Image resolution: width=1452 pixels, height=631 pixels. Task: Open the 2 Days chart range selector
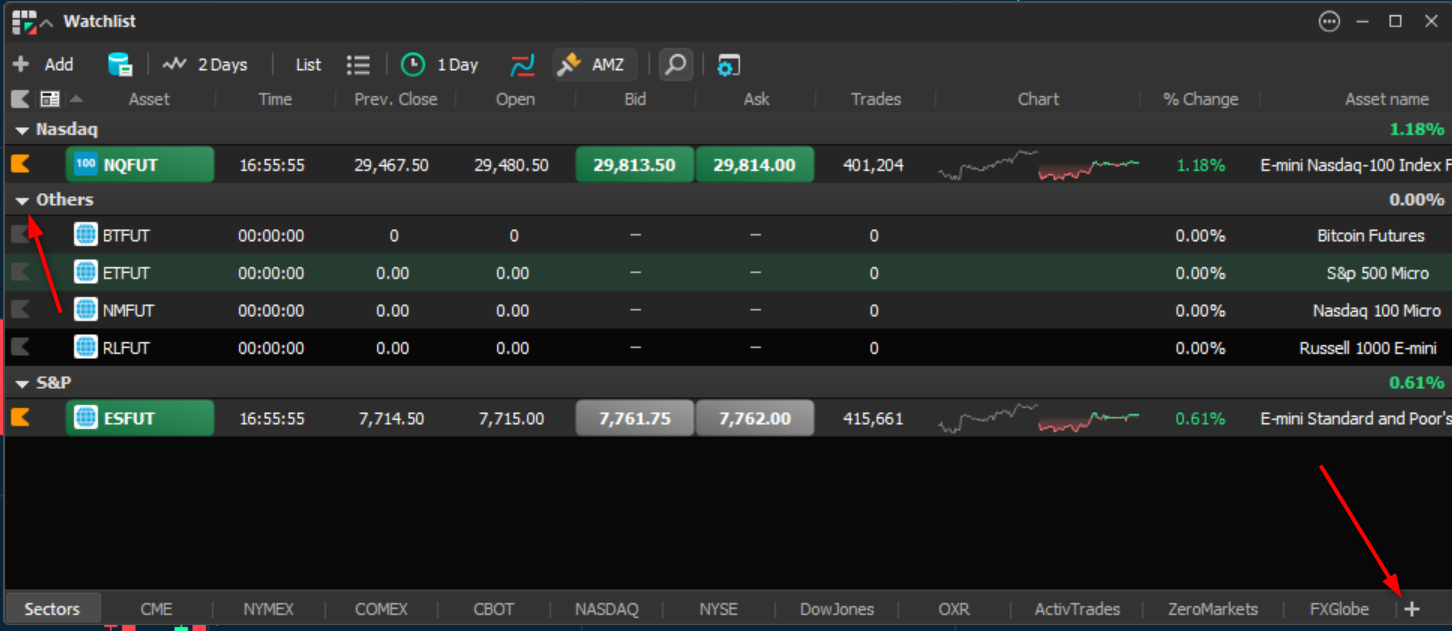(x=205, y=65)
